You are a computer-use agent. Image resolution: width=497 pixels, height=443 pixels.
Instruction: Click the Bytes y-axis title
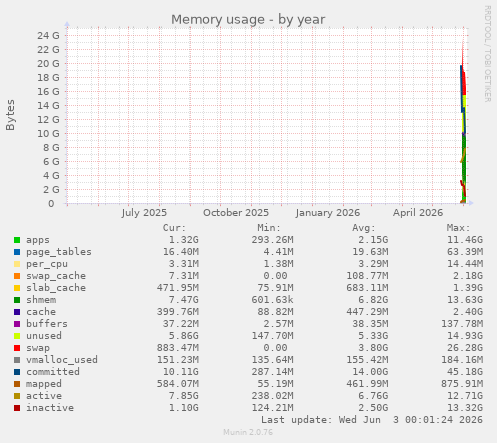click(x=10, y=115)
